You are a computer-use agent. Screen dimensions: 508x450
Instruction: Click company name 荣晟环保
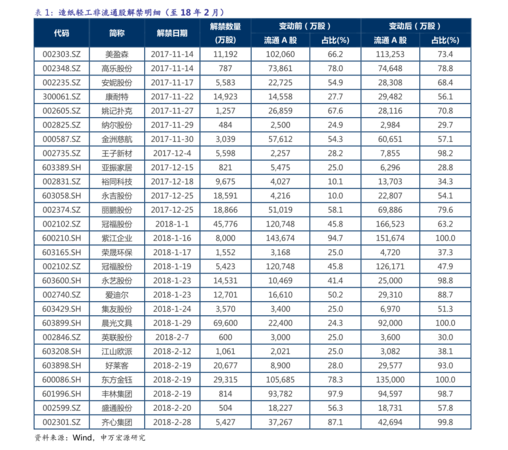coord(117,252)
